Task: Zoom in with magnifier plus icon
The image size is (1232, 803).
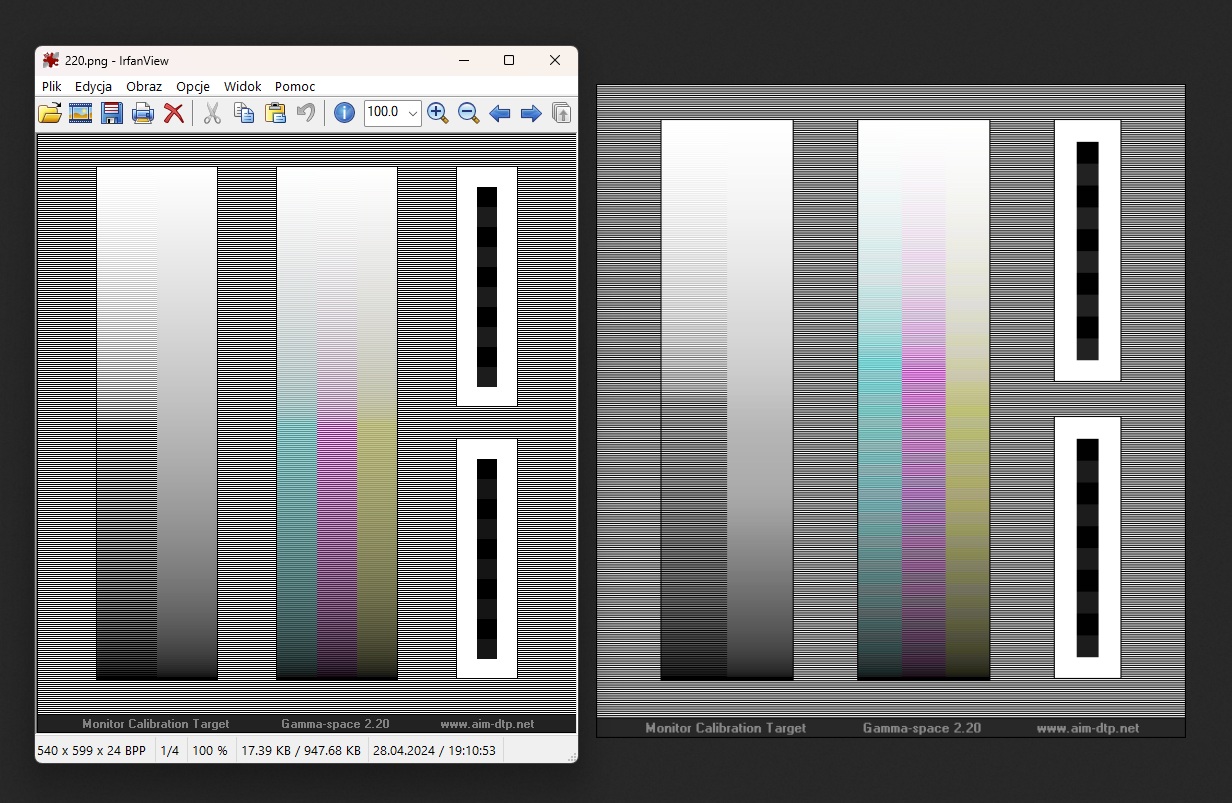Action: pos(437,113)
